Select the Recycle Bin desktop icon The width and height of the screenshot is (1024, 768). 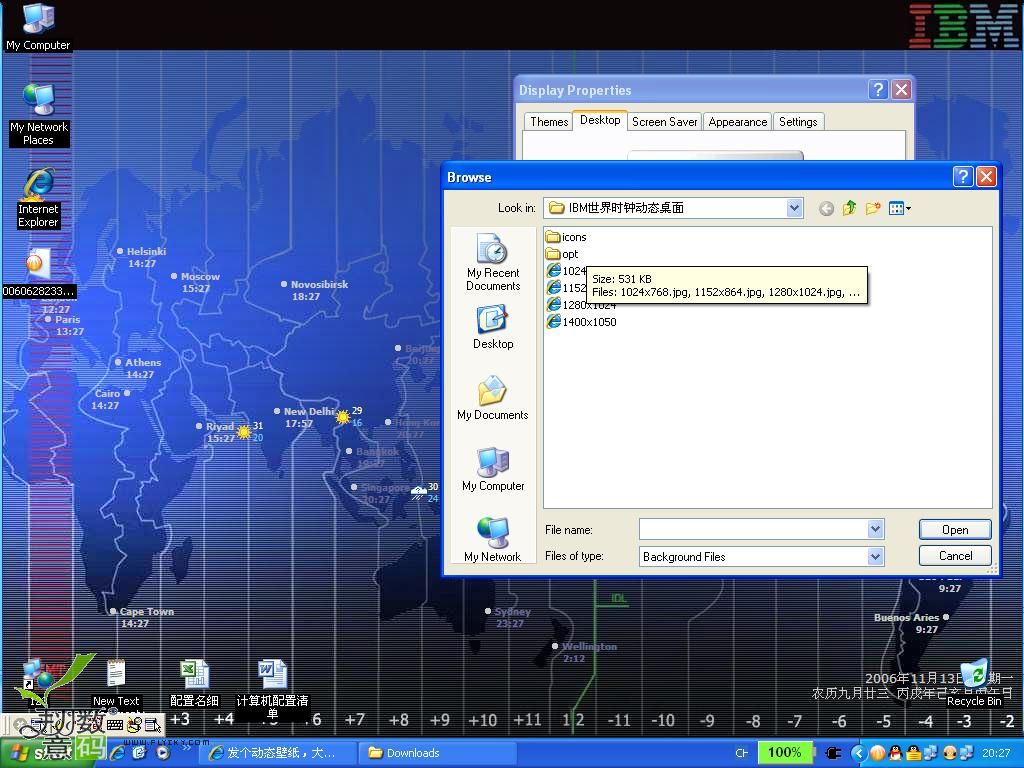point(974,683)
